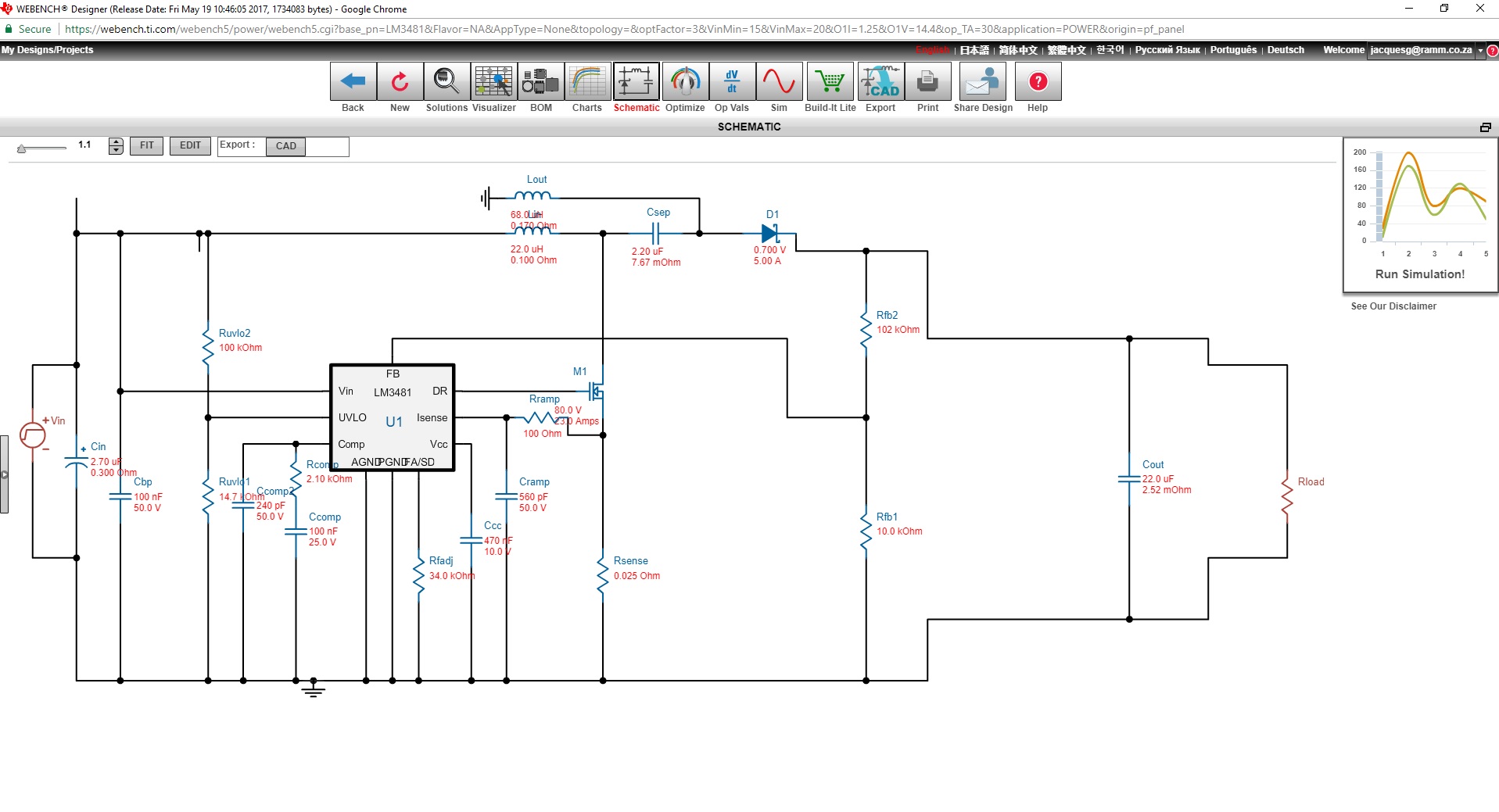Click the Ruvlo2 100 kOhm value
Viewport: 1499px width, 812px height.
tap(240, 348)
